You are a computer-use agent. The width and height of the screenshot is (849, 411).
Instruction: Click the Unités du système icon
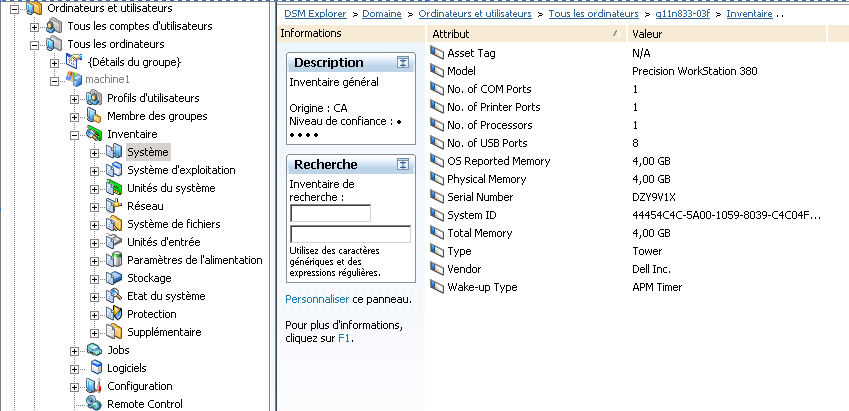pyautogui.click(x=114, y=188)
